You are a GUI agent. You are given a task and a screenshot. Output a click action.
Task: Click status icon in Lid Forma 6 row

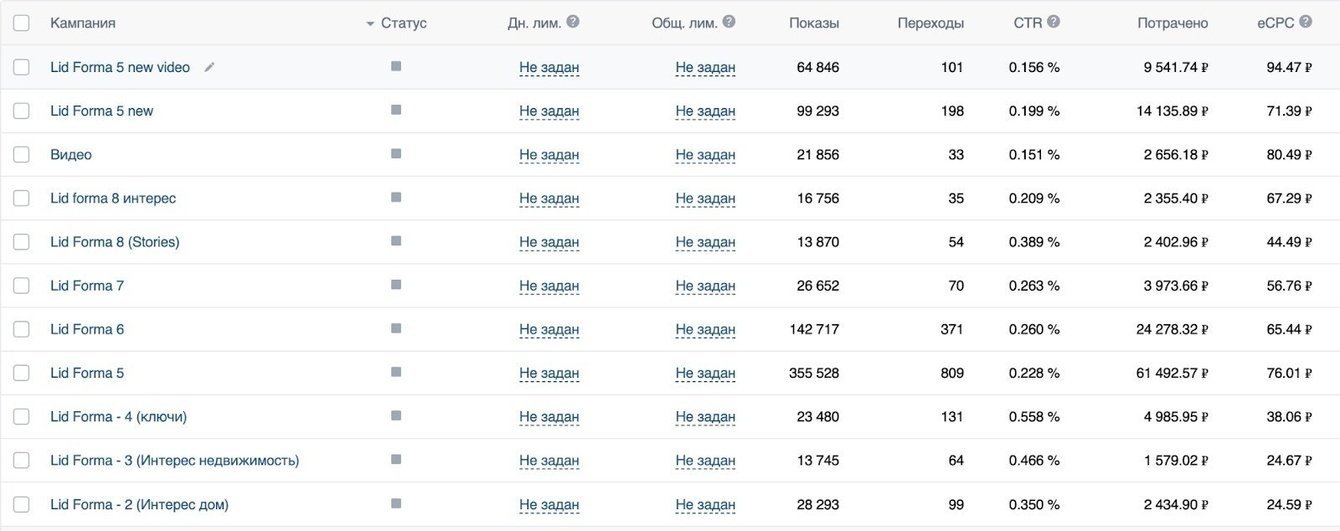(396, 329)
